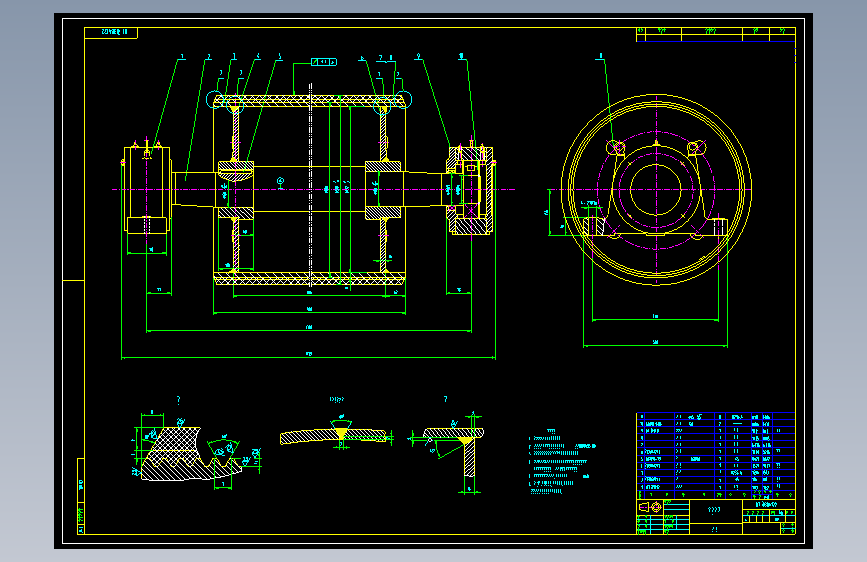Screen dimensions: 867x562
Task: Select the geometric tolerance frame above the drum
Action: (x=324, y=62)
